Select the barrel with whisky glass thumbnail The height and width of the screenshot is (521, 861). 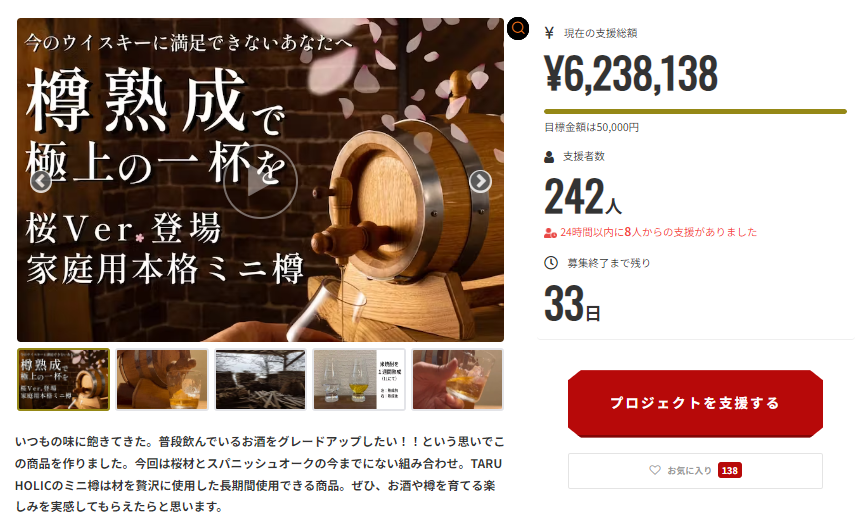(x=162, y=379)
